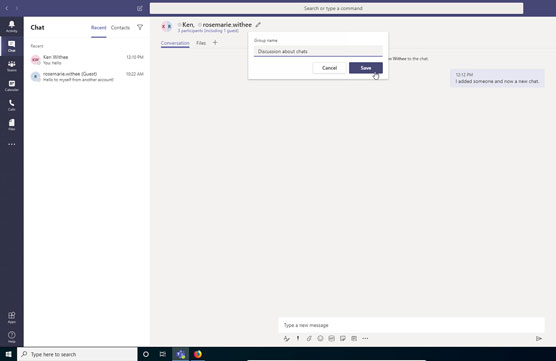Switch to the Recent tab

tap(99, 28)
